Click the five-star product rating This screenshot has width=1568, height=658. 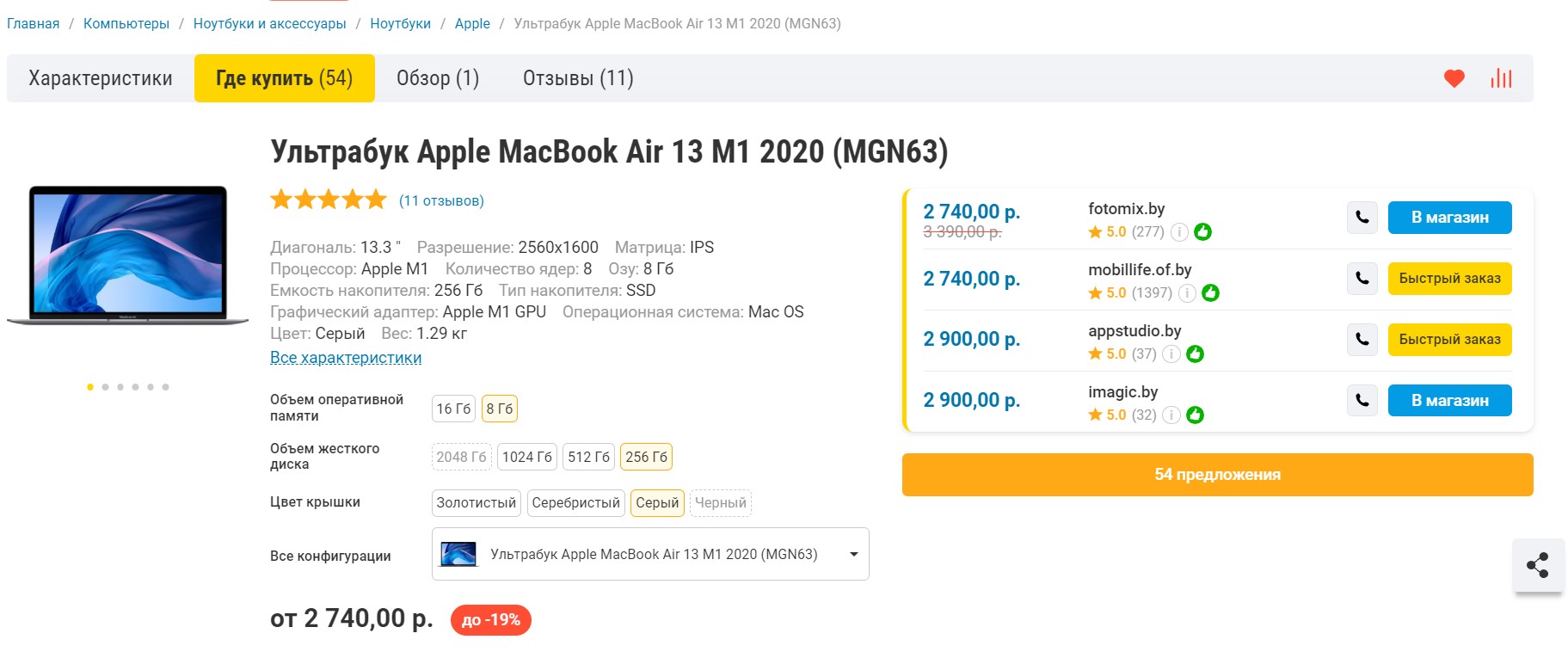pos(329,200)
